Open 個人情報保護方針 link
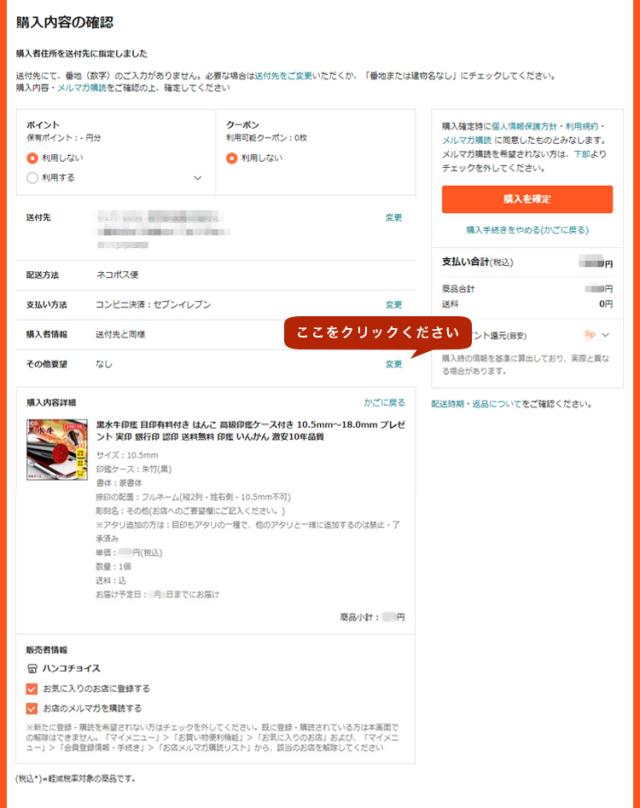This screenshot has height=808, width=640. click(524, 126)
